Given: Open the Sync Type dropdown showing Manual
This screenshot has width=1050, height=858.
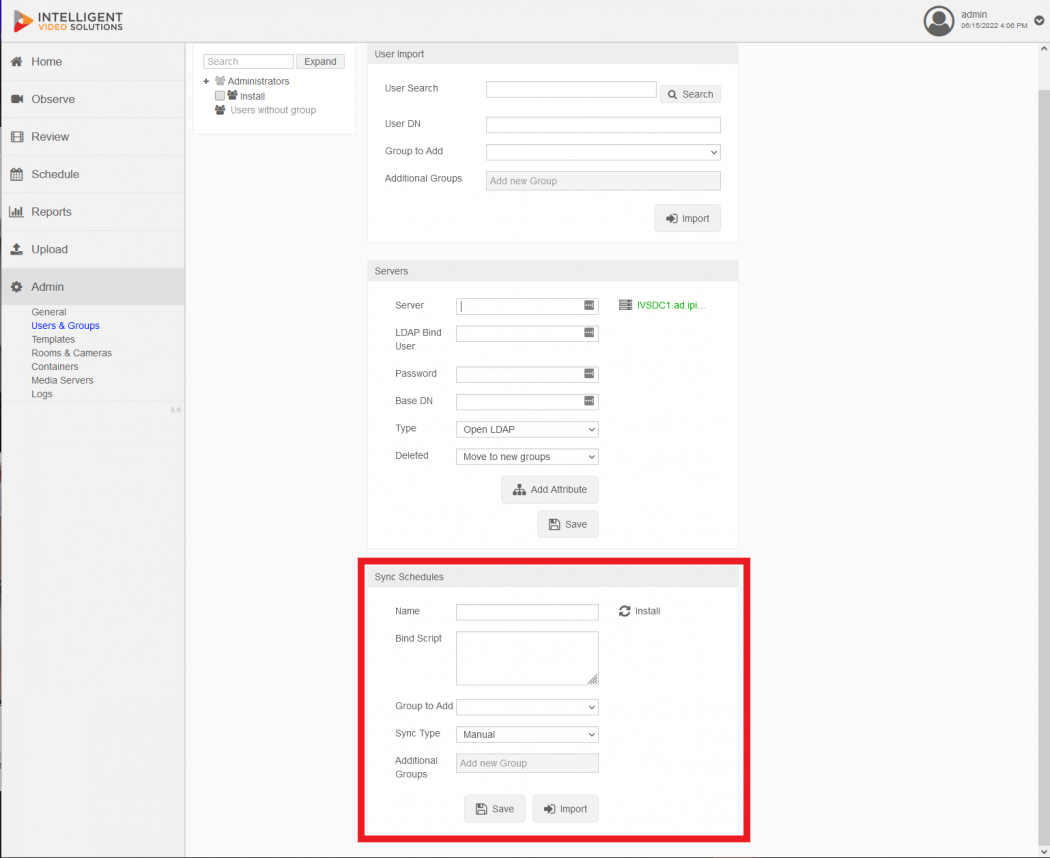Looking at the screenshot, I should point(527,735).
